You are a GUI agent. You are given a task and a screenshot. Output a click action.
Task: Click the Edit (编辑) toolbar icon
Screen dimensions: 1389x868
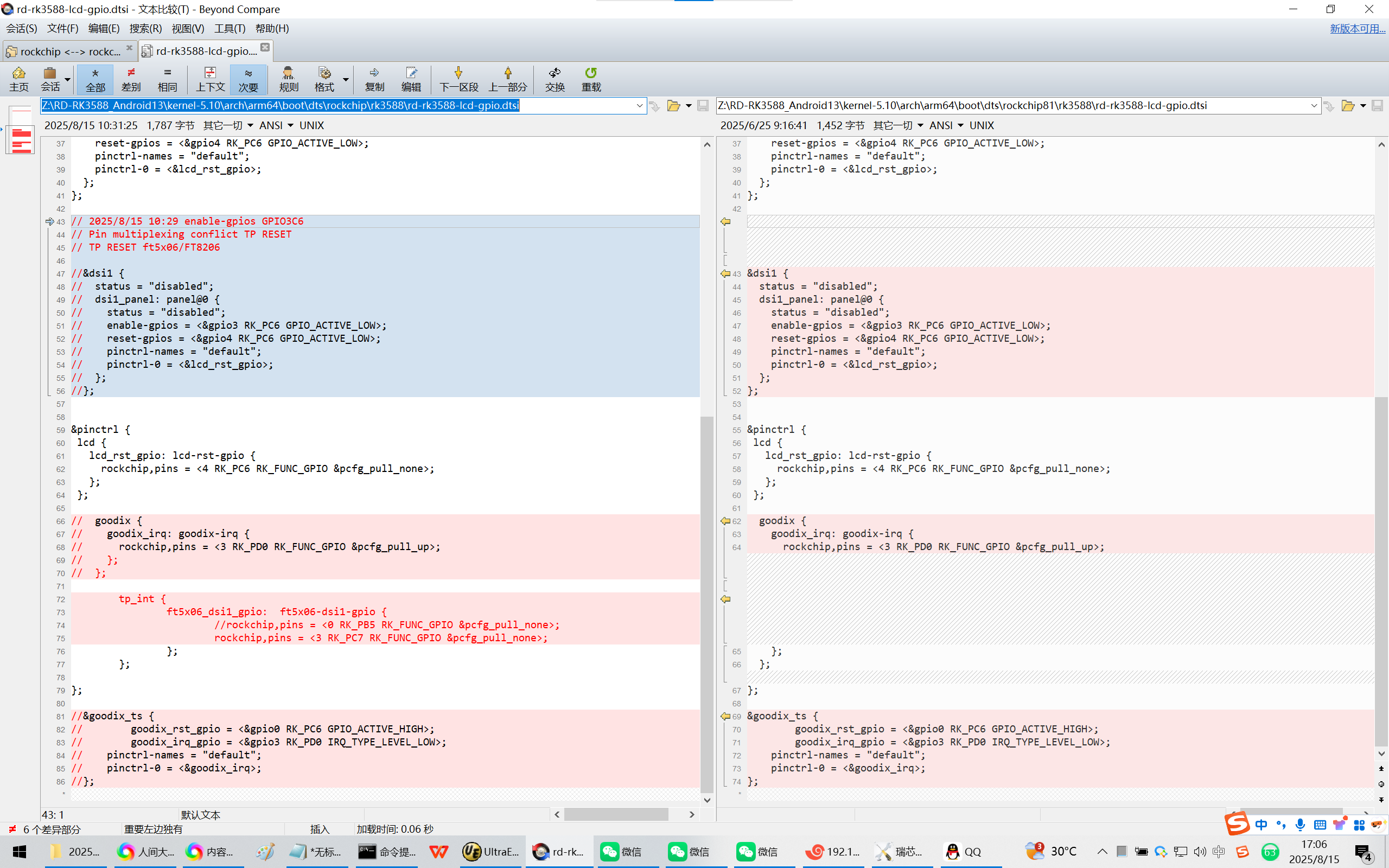click(x=411, y=79)
